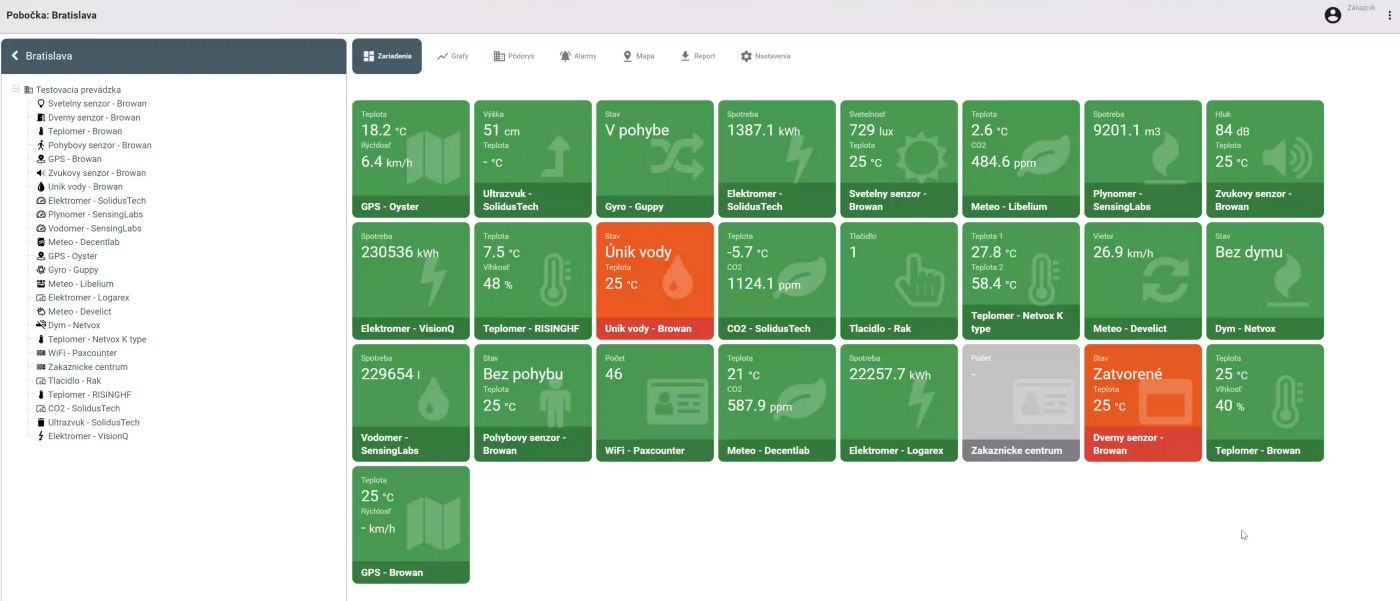Click the Report download tab
The image size is (1400, 601).
click(x=697, y=56)
